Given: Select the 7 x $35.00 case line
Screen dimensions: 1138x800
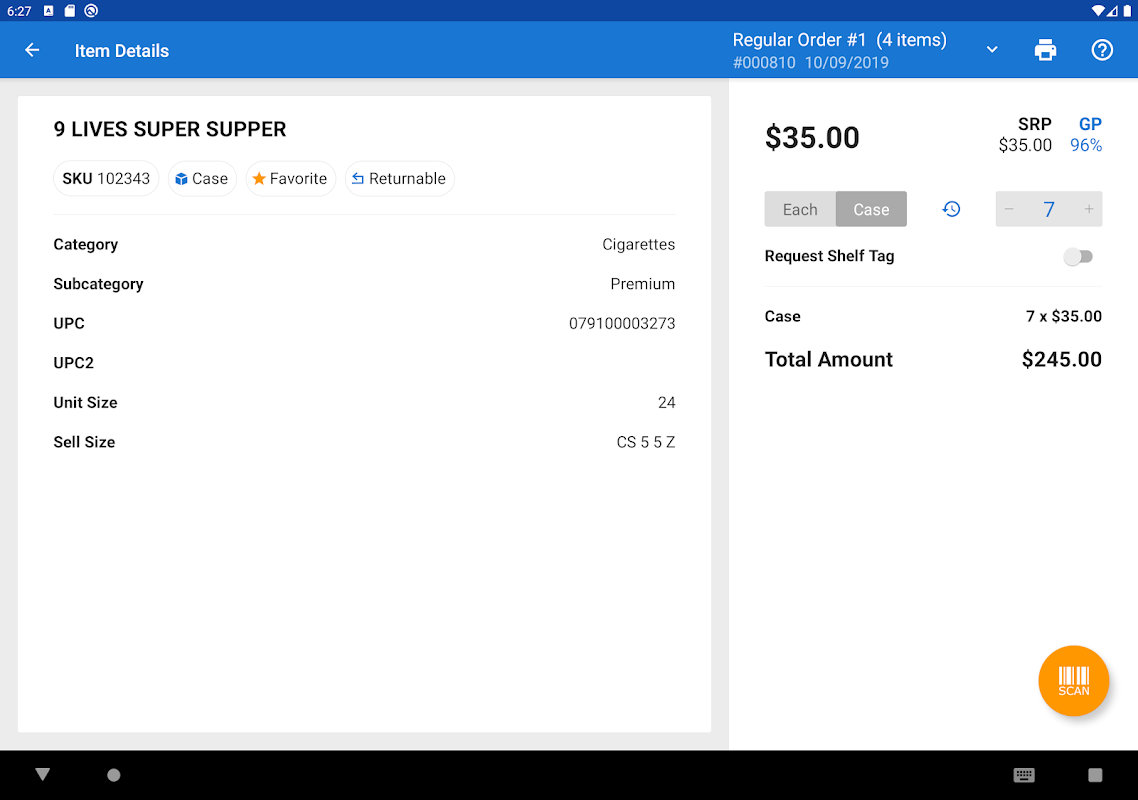Looking at the screenshot, I should click(1063, 317).
